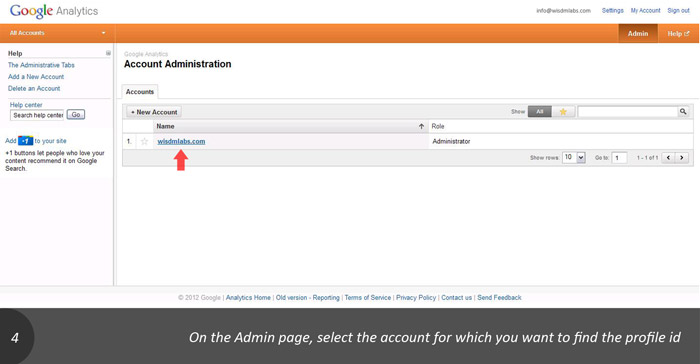The width and height of the screenshot is (700, 364).
Task: Click the Send Feedback link
Action: point(499,297)
